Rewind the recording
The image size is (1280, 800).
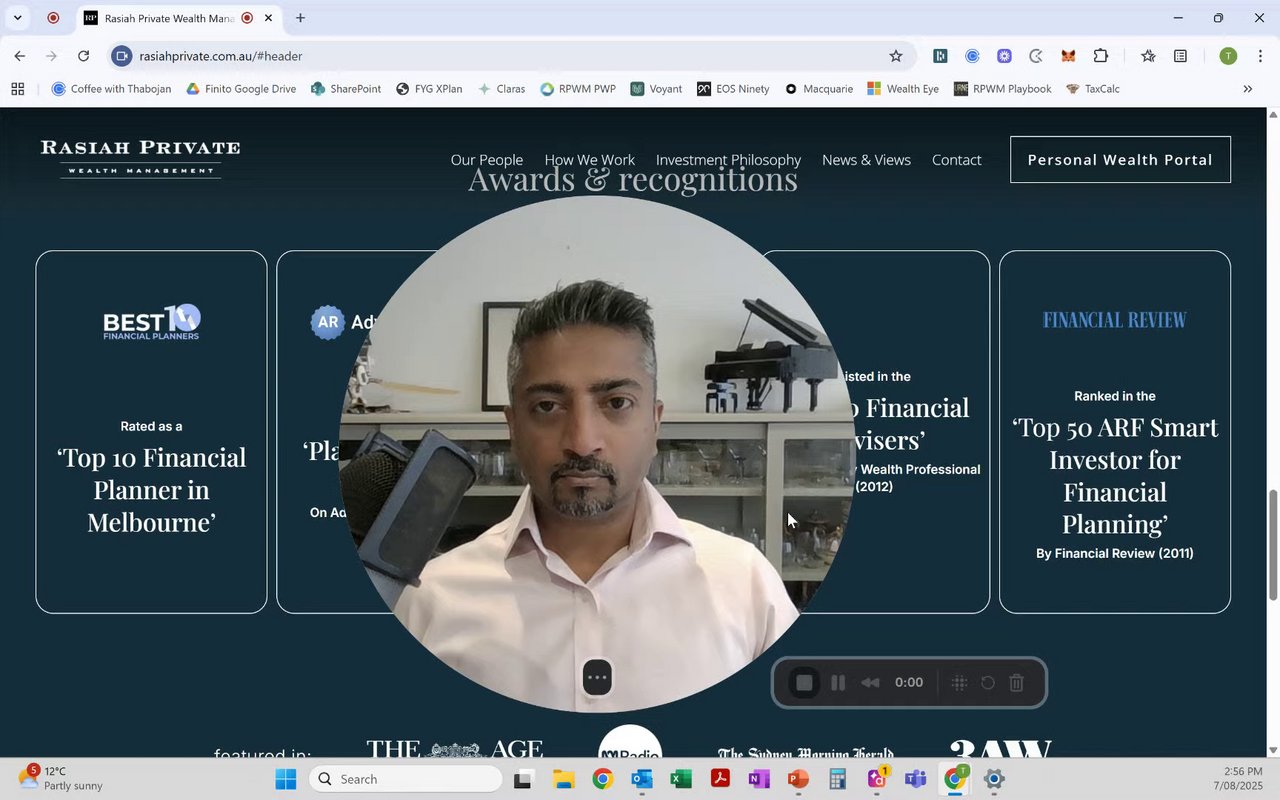pos(870,683)
